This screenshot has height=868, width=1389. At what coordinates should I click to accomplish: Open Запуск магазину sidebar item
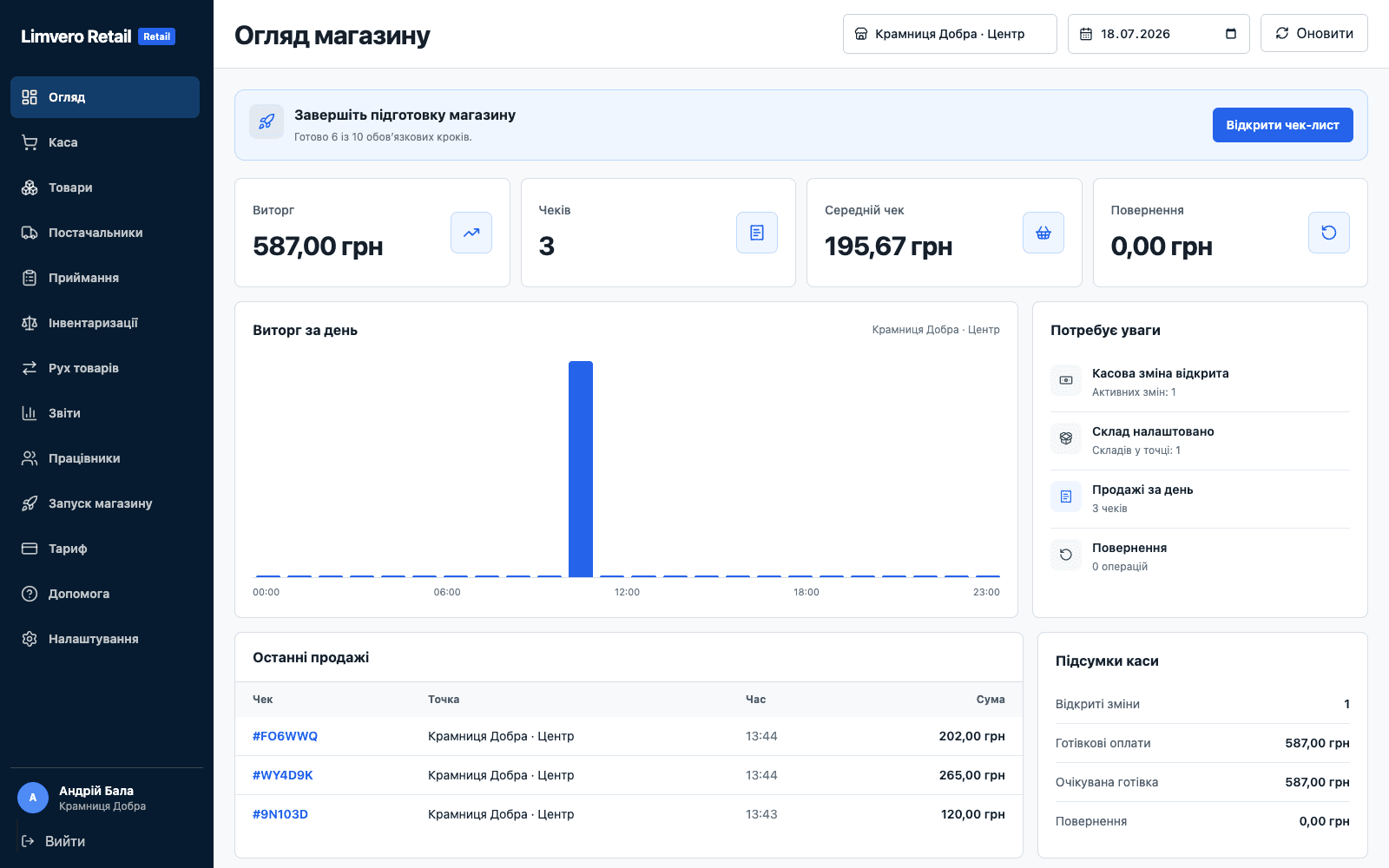(x=105, y=503)
